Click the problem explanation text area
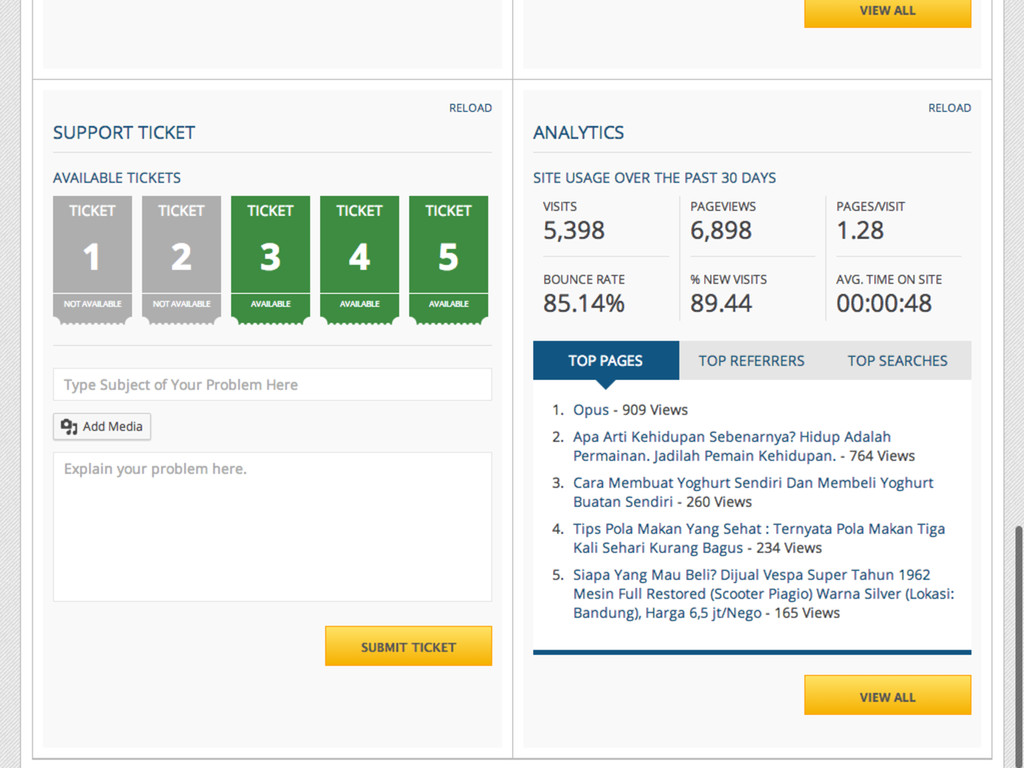Image resolution: width=1024 pixels, height=768 pixels. coord(272,527)
